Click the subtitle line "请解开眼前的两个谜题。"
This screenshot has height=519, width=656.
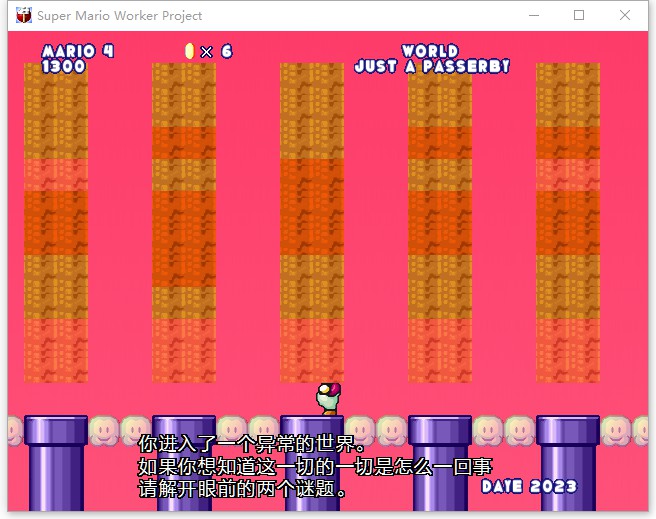(243, 488)
